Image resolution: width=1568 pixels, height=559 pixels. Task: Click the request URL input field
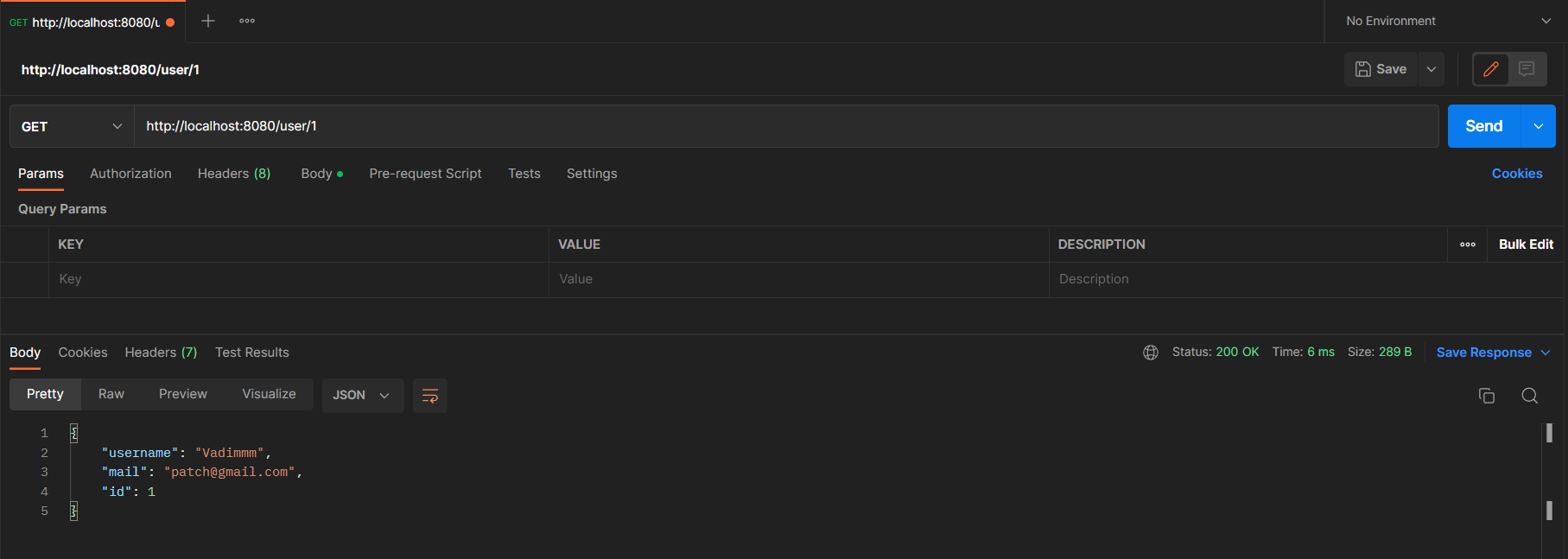point(778,126)
